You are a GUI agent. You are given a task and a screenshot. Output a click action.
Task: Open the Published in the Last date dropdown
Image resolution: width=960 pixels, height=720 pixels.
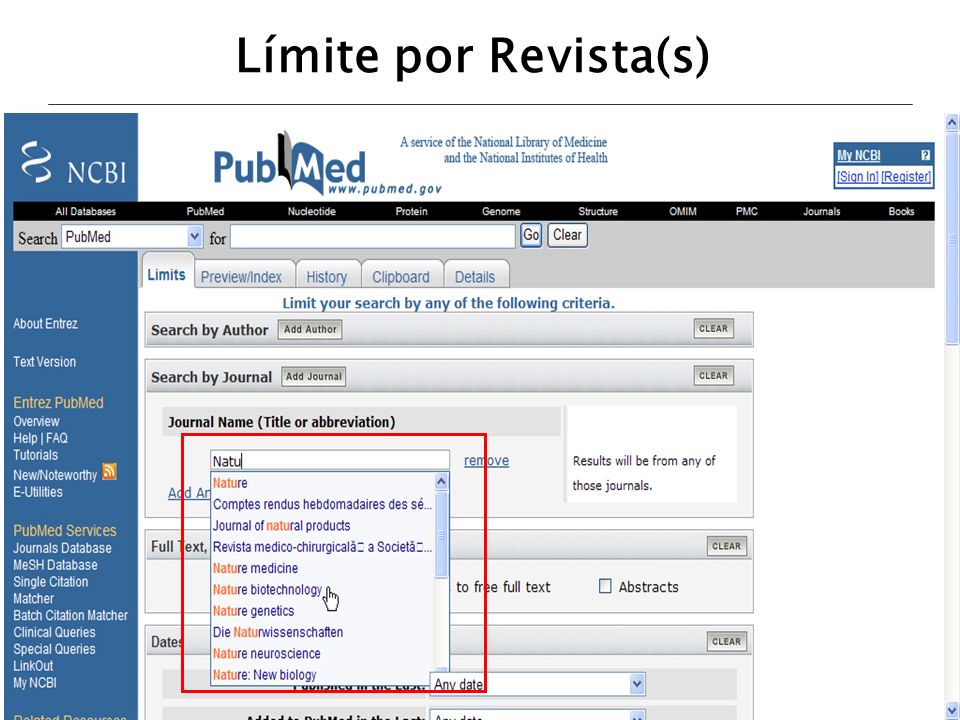pyautogui.click(x=538, y=684)
